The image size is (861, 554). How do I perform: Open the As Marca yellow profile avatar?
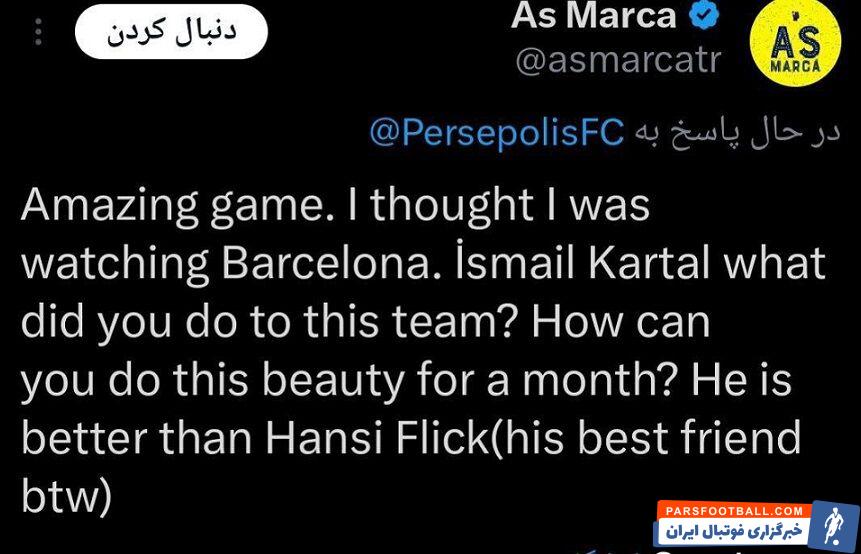point(795,47)
